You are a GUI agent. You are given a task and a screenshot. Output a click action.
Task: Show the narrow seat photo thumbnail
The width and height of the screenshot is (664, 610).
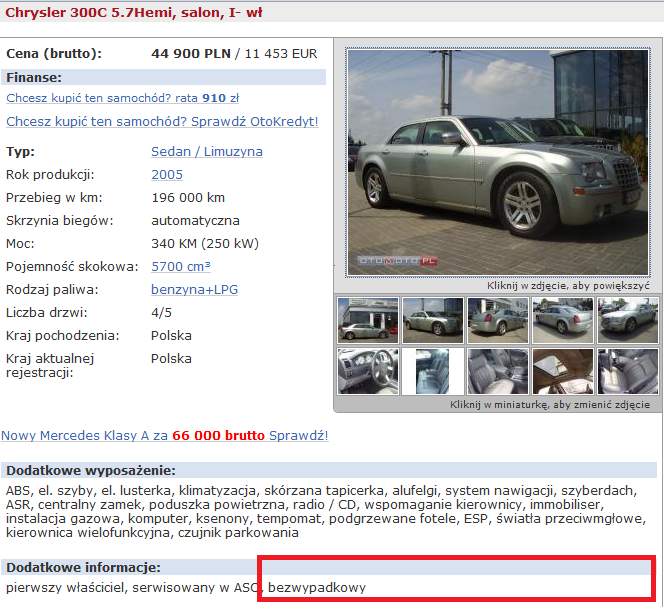pos(433,372)
